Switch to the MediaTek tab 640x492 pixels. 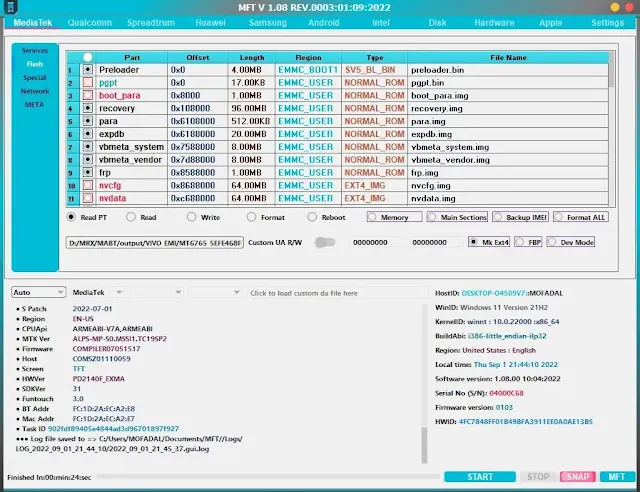(33, 23)
